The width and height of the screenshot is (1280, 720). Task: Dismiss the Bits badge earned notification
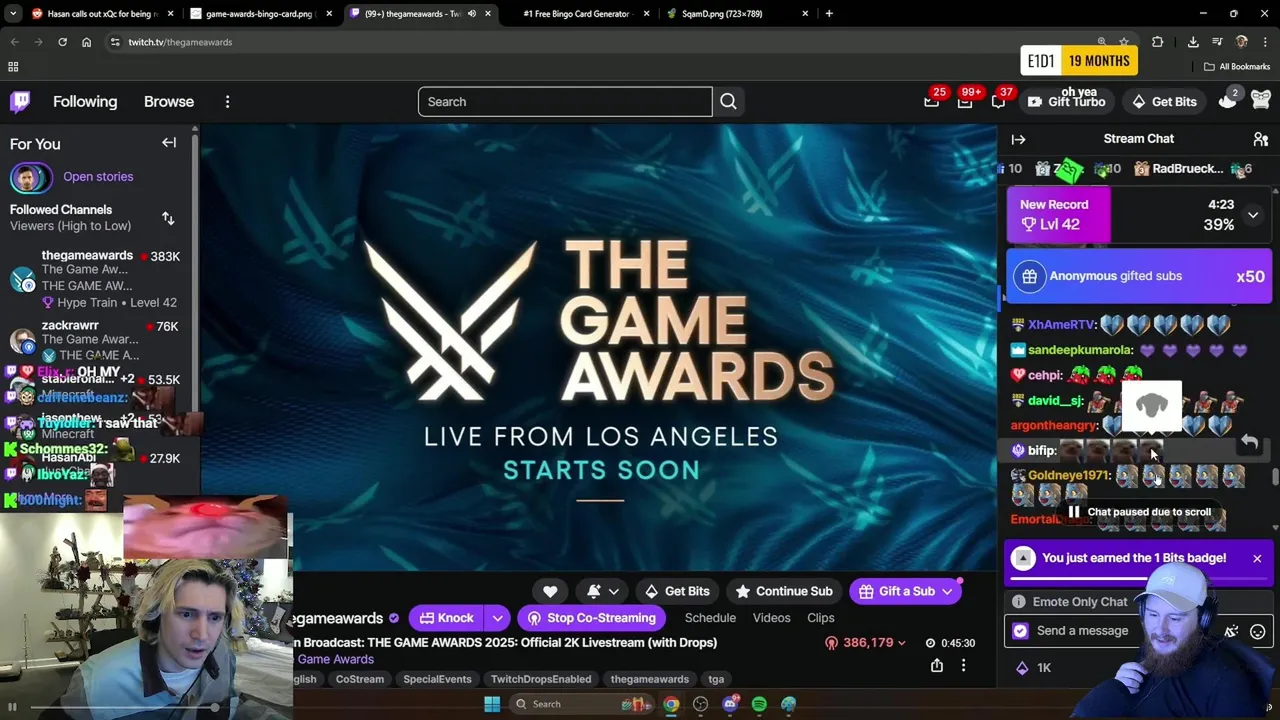[1257, 558]
